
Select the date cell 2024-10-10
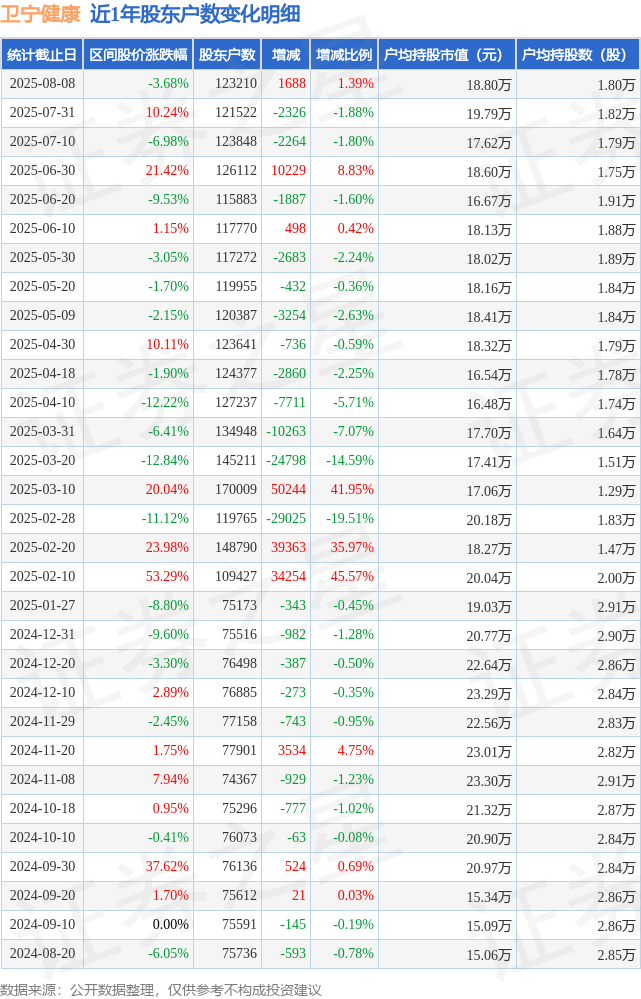[42, 837]
